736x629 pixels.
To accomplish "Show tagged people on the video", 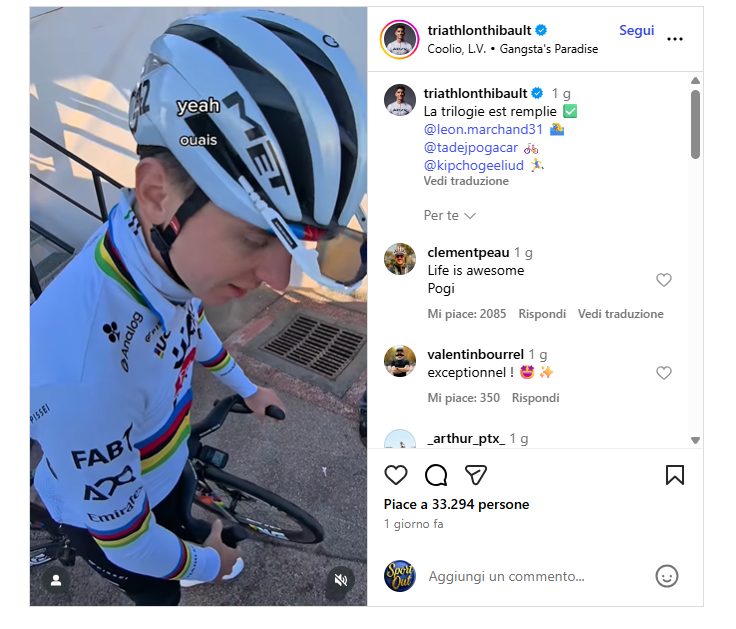I will tap(56, 580).
